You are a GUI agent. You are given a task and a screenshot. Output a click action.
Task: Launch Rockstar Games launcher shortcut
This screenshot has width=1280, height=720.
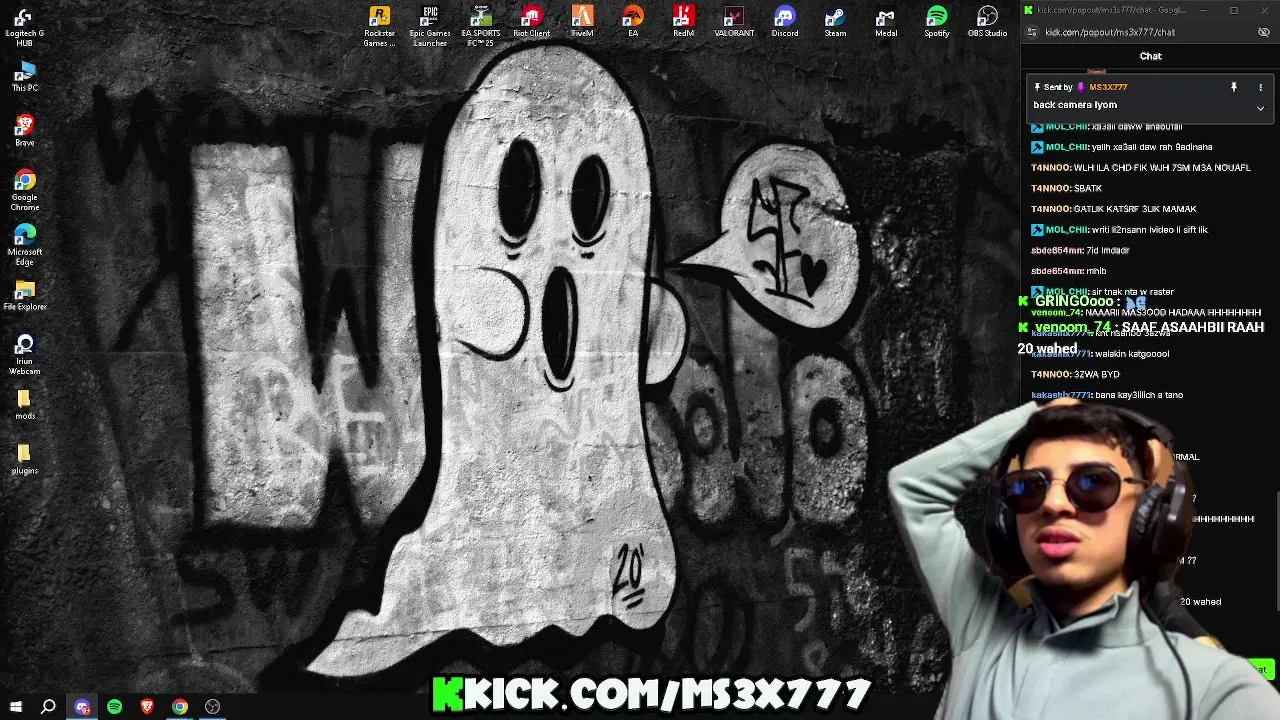(x=379, y=26)
